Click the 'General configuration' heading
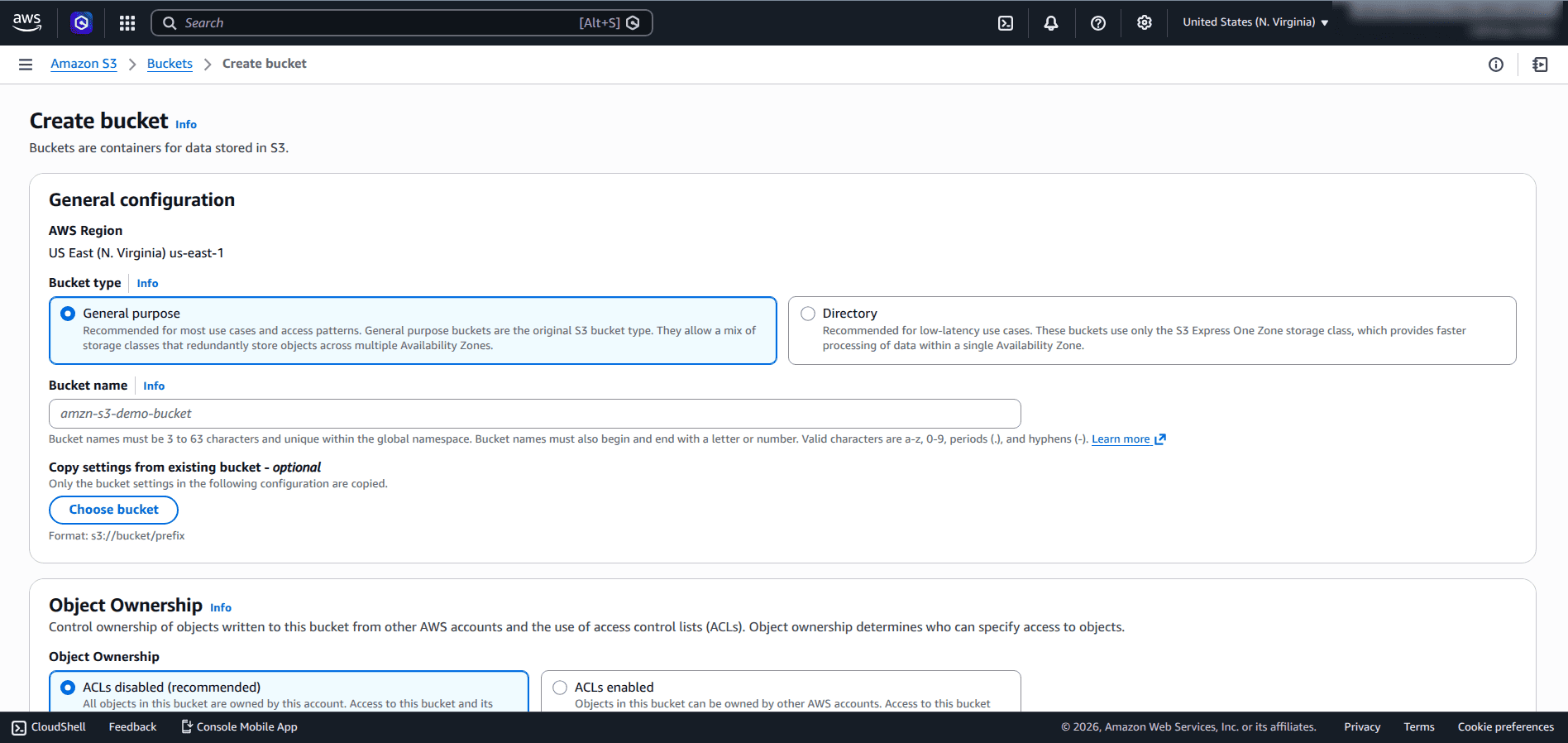 (141, 200)
